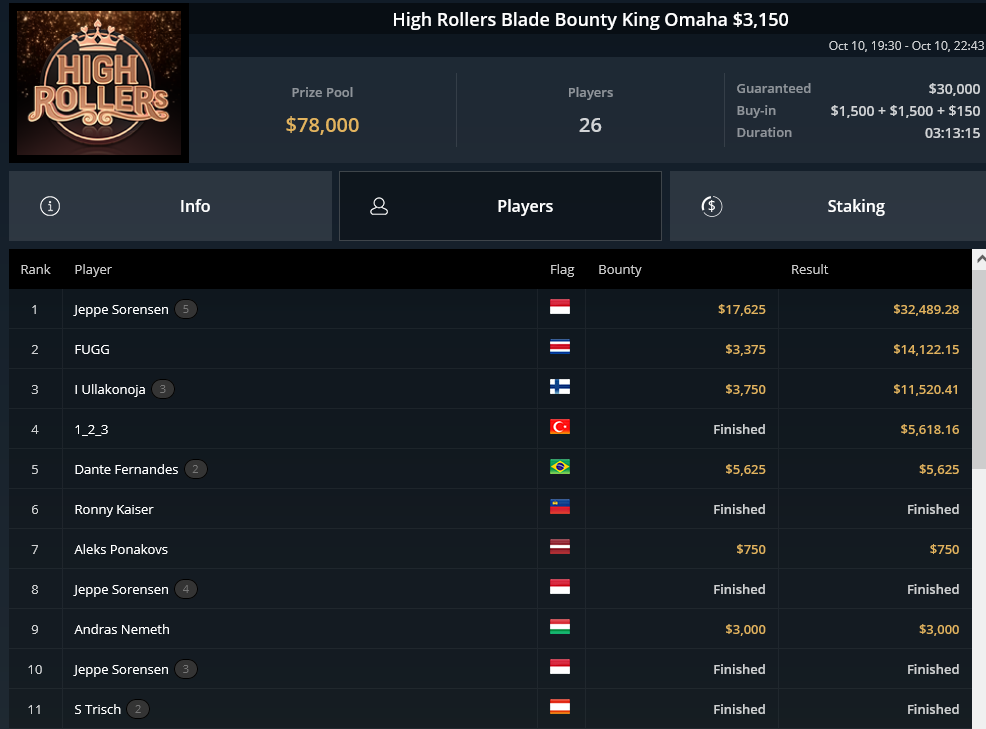Viewport: 986px width, 729px height.
Task: Switch to the Staking tab
Action: tap(828, 206)
